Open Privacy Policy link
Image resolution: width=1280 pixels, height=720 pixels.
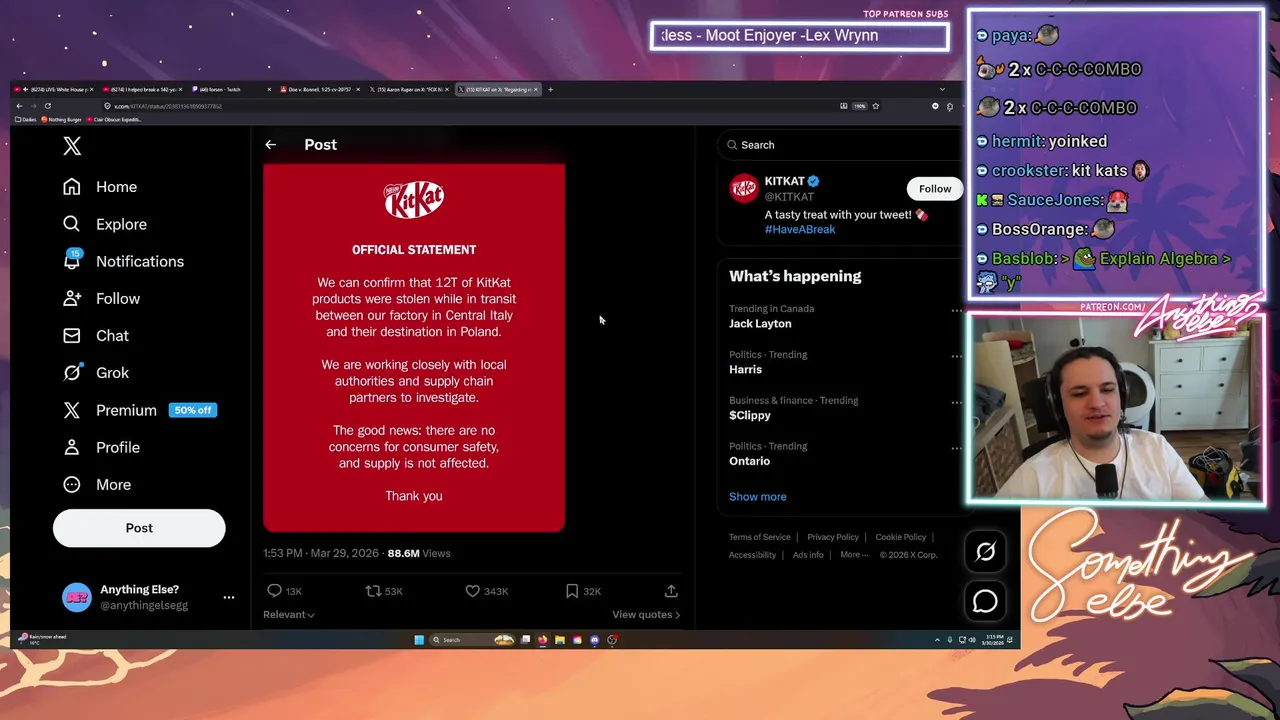833,537
